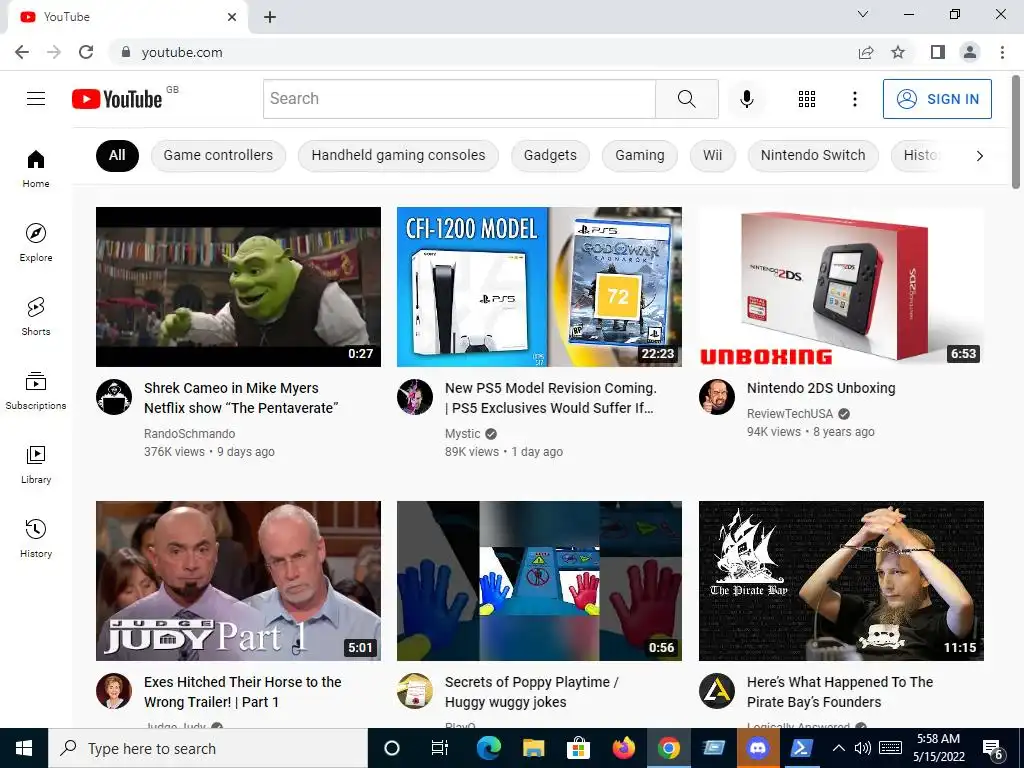The image size is (1024, 768).
Task: Open Windows Start menu
Action: (x=24, y=748)
